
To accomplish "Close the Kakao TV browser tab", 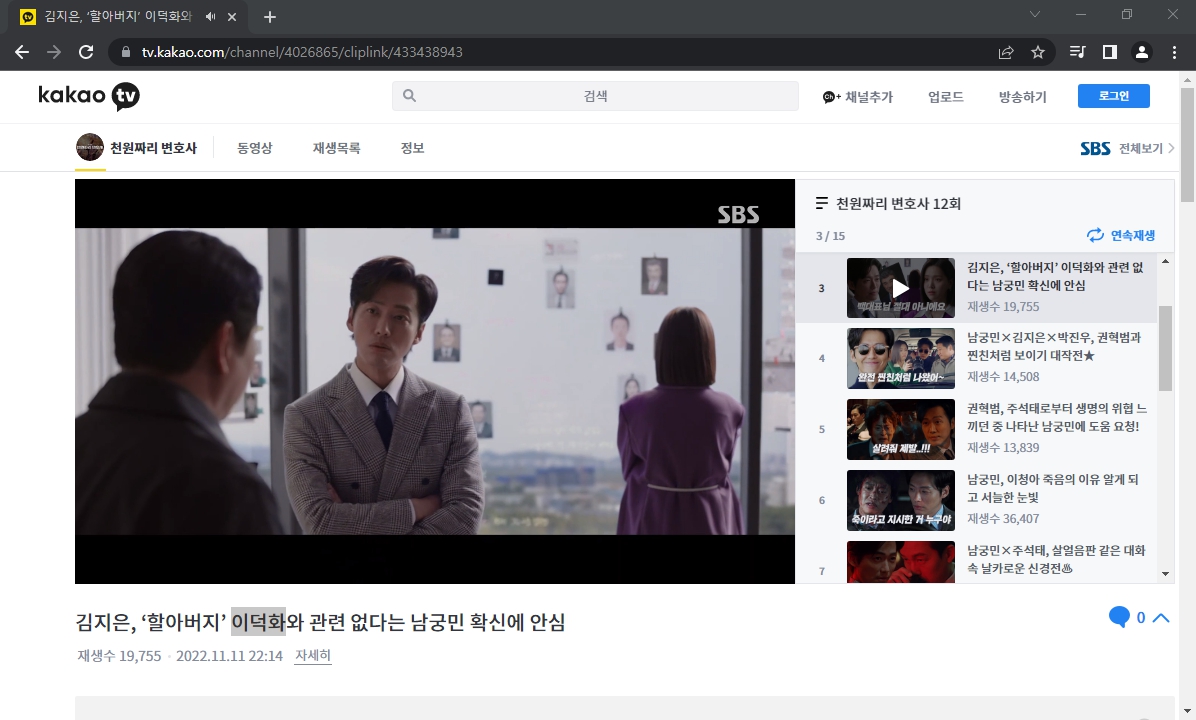I will click(x=232, y=16).
